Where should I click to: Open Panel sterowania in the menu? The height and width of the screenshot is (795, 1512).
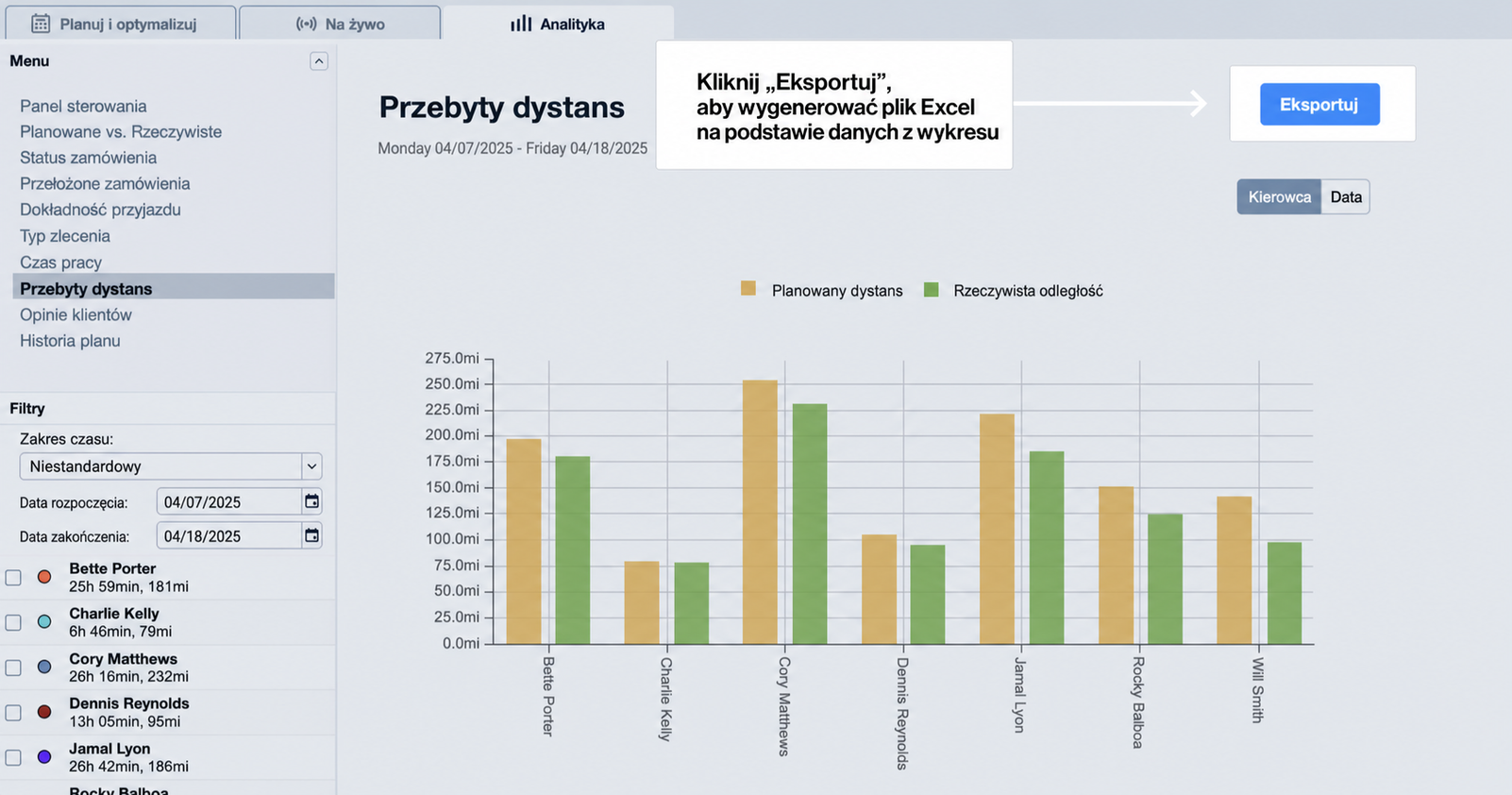pos(83,106)
